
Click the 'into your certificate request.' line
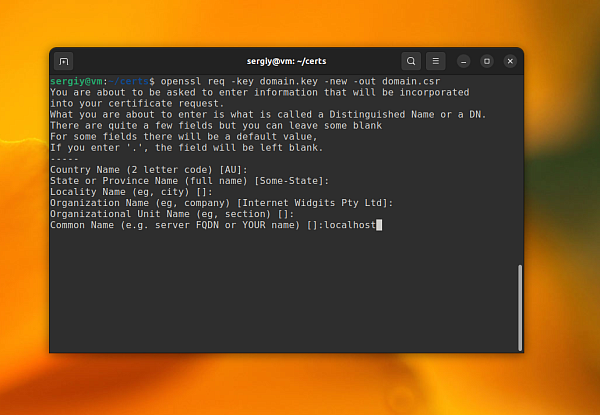pyautogui.click(x=137, y=103)
